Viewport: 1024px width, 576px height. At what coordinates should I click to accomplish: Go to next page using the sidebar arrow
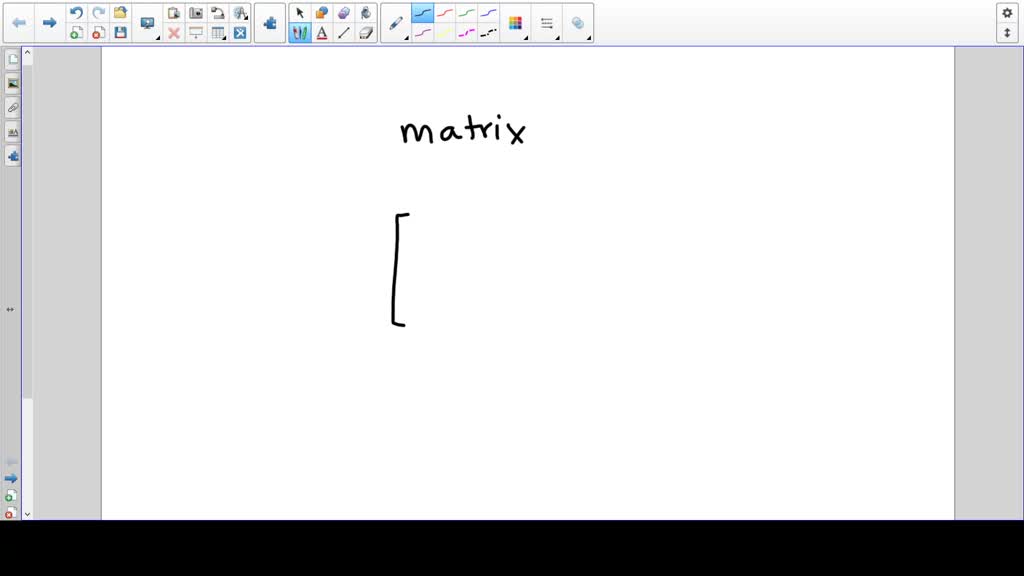pyautogui.click(x=11, y=479)
